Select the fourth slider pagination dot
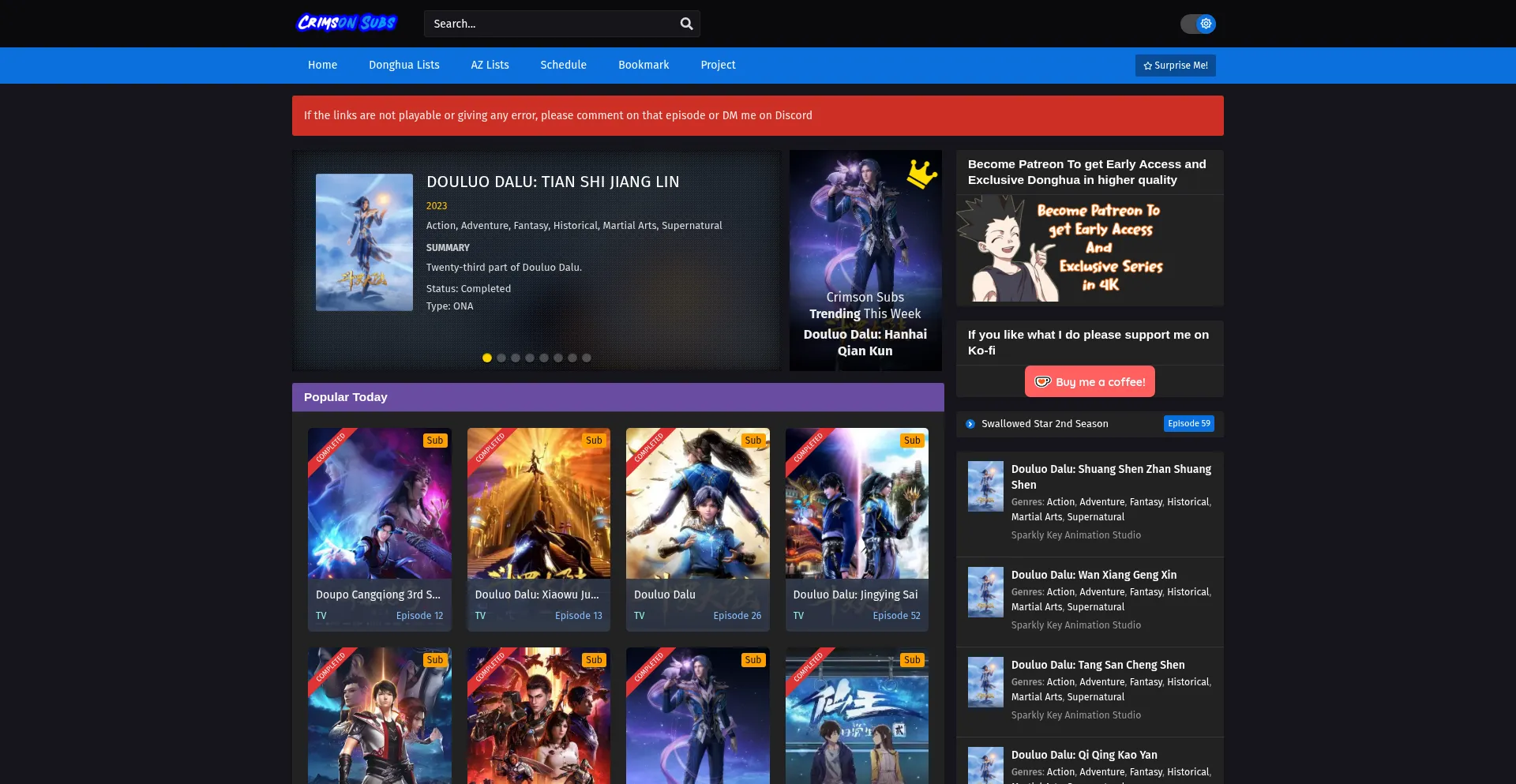Screen dimensions: 1516x784 530,358
